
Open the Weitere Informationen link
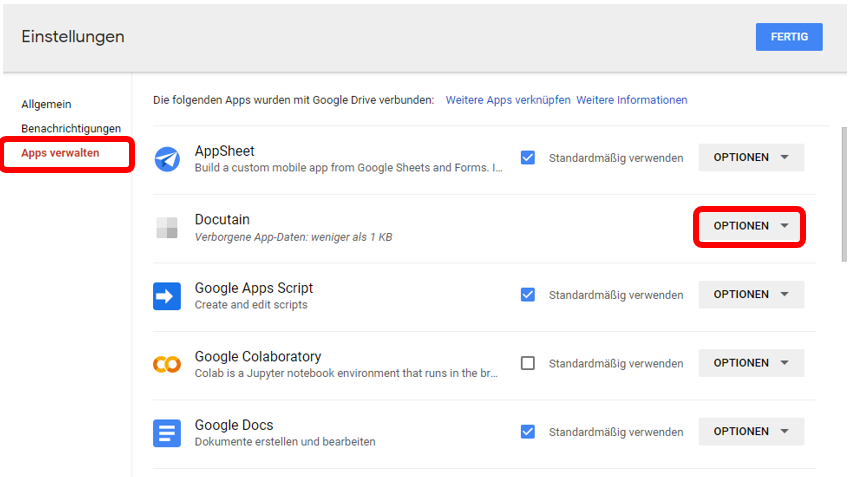[632, 100]
